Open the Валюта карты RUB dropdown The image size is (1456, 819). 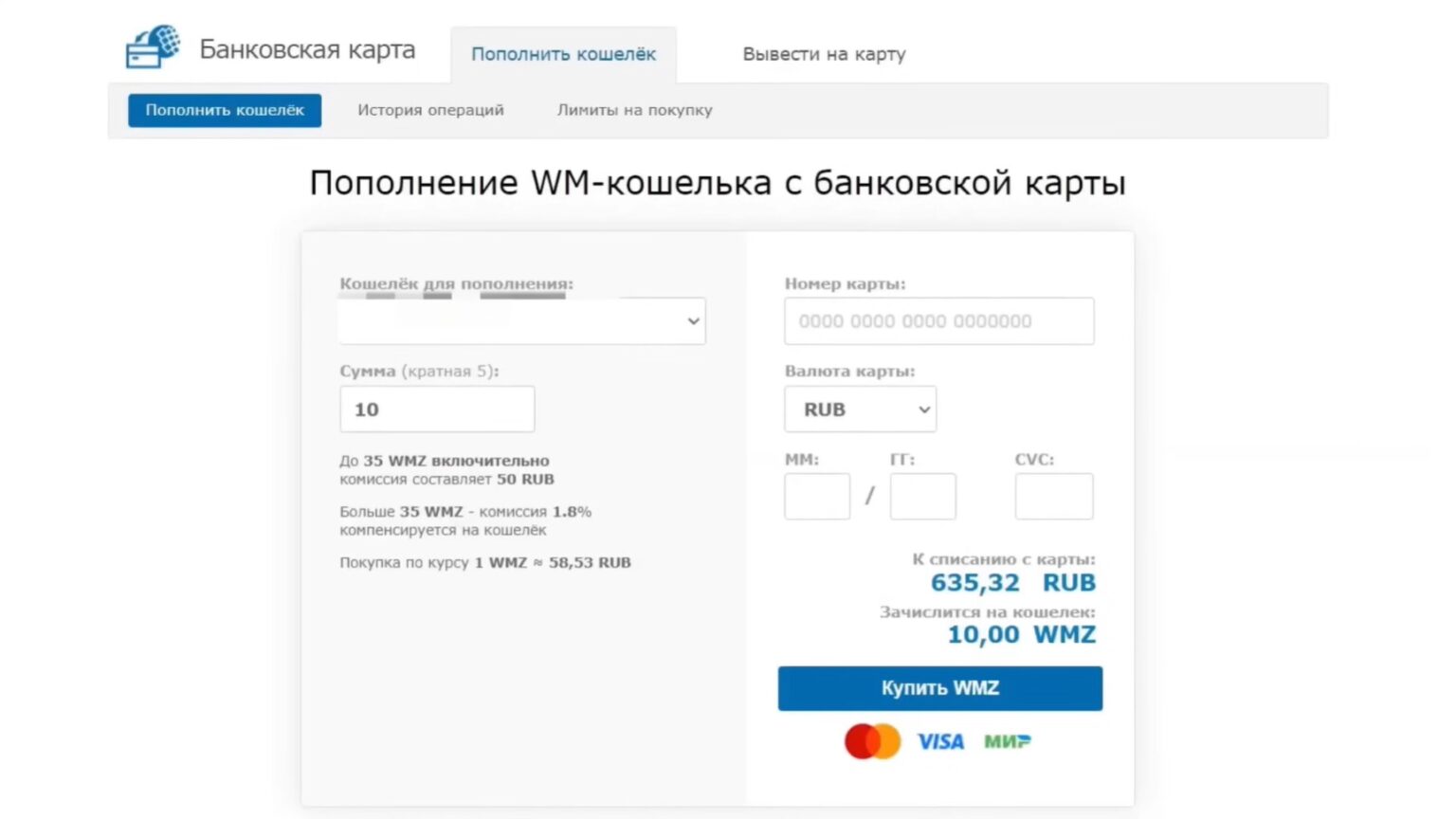click(860, 409)
